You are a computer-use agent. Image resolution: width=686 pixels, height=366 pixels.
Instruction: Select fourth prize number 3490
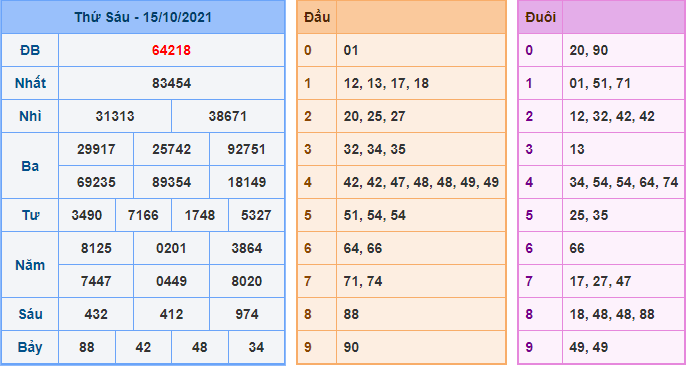(x=87, y=215)
